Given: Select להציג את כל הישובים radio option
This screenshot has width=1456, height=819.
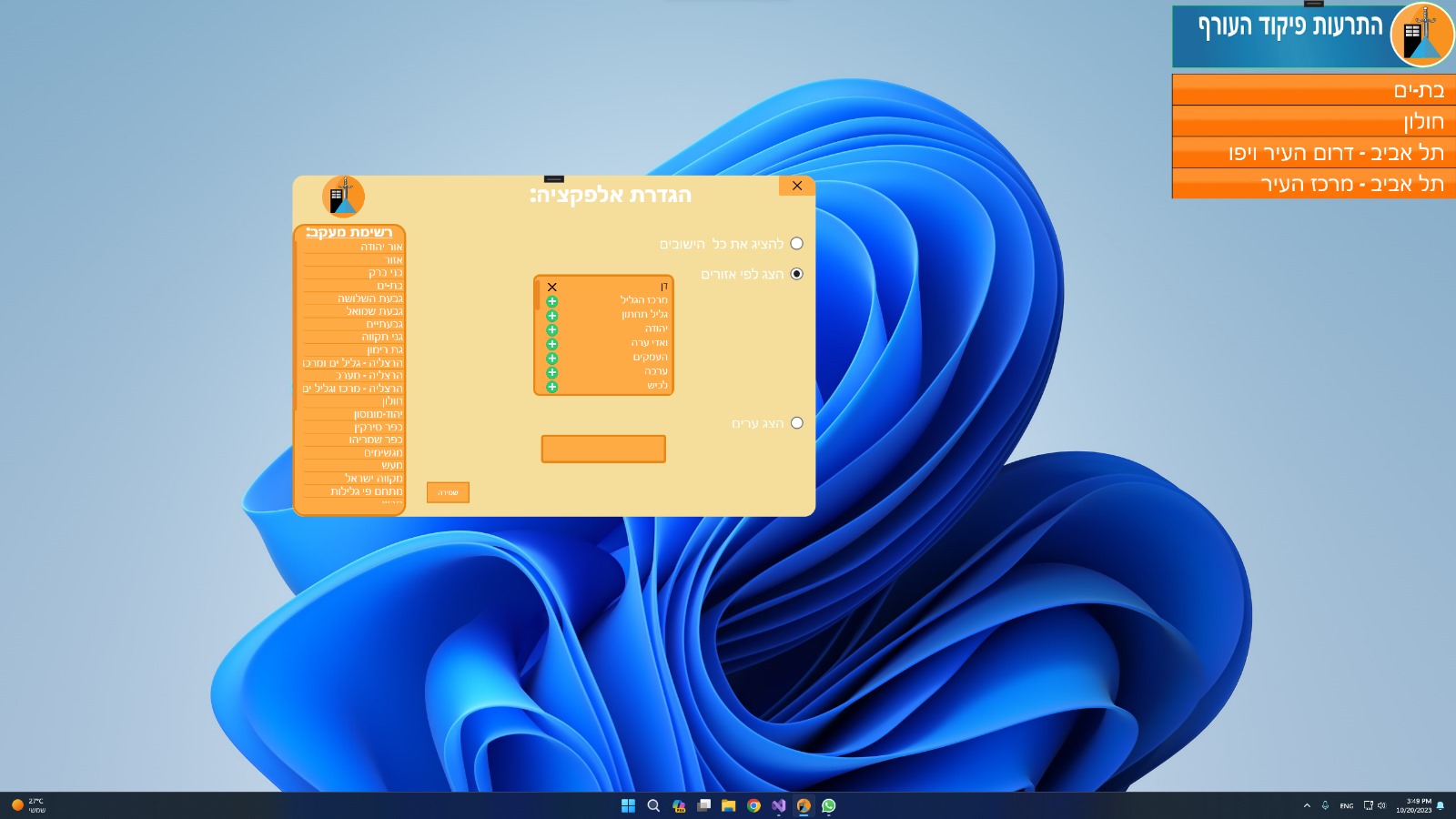Looking at the screenshot, I should pyautogui.click(x=797, y=243).
